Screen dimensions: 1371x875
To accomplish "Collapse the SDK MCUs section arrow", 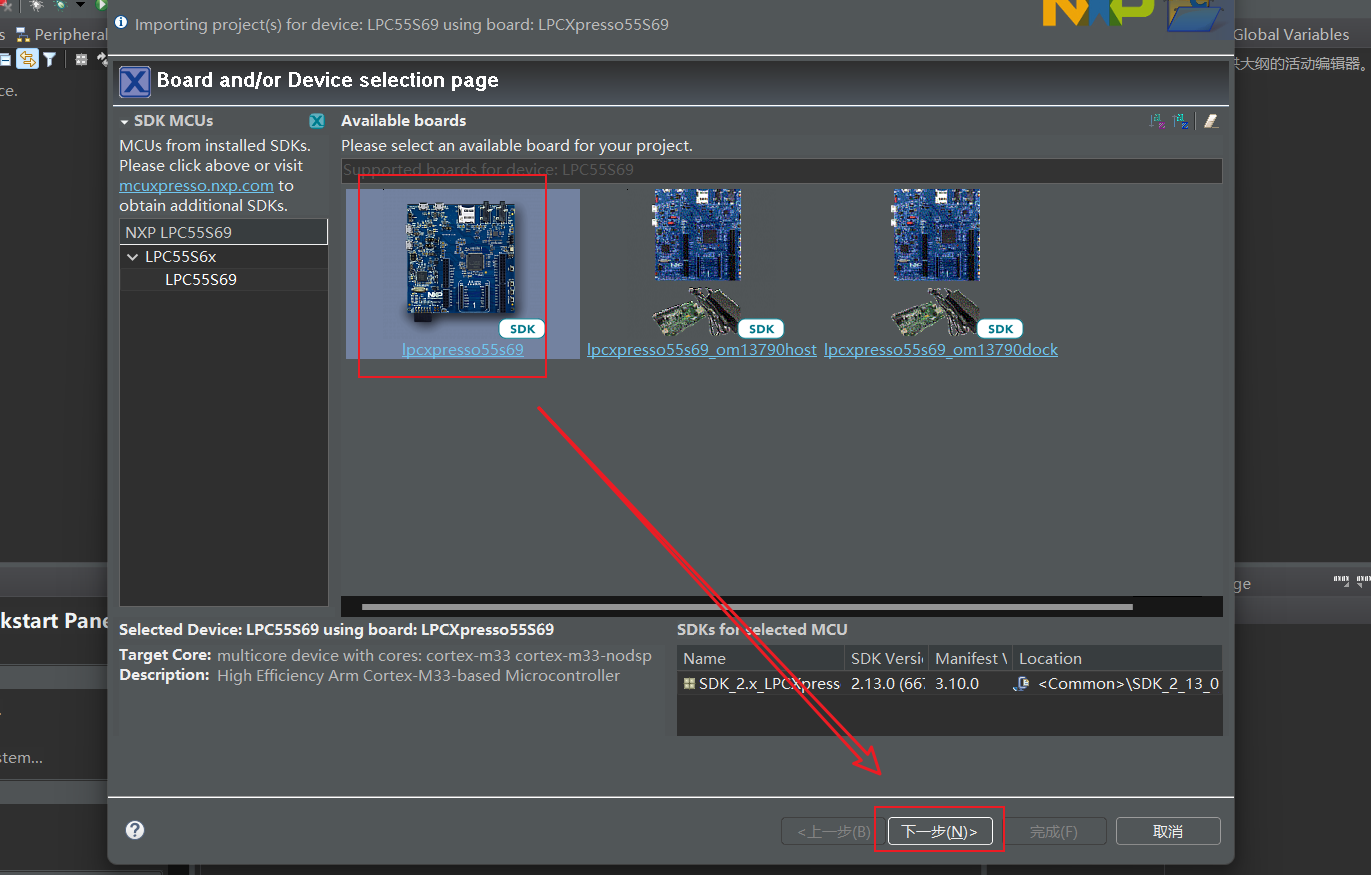I will tap(124, 121).
